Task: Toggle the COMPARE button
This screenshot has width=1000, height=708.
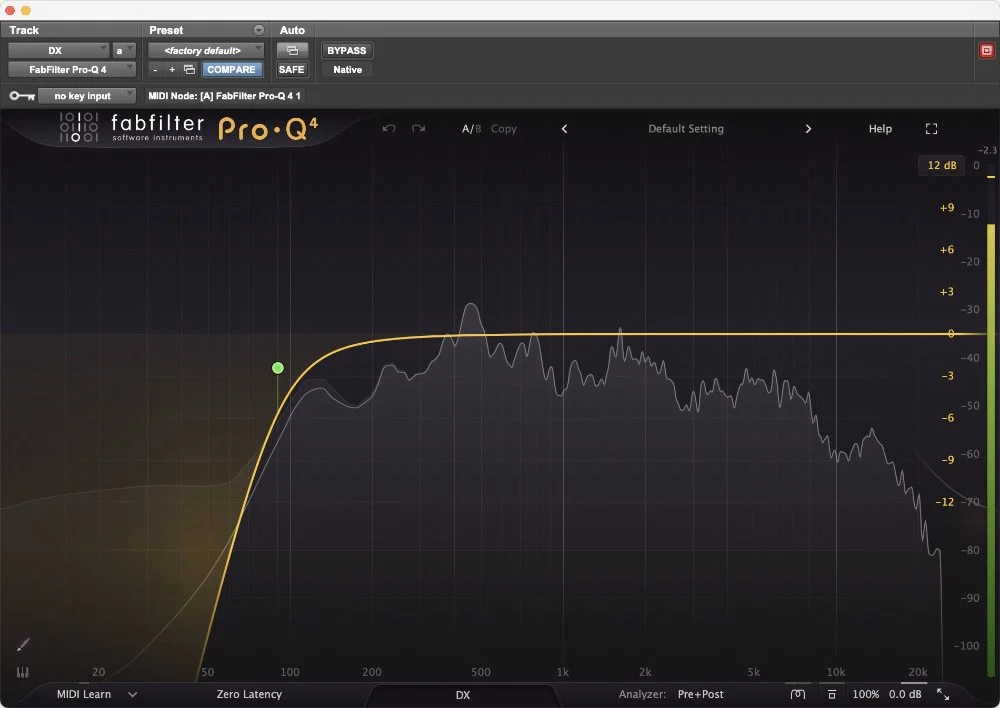Action: 231,70
